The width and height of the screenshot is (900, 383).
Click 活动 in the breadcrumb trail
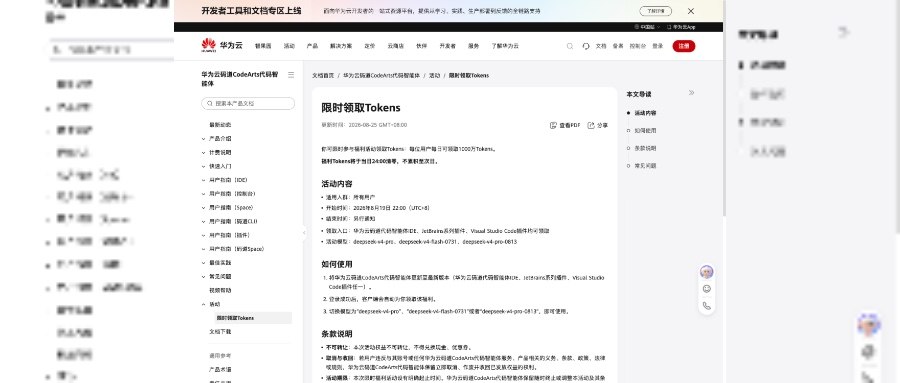coord(435,76)
